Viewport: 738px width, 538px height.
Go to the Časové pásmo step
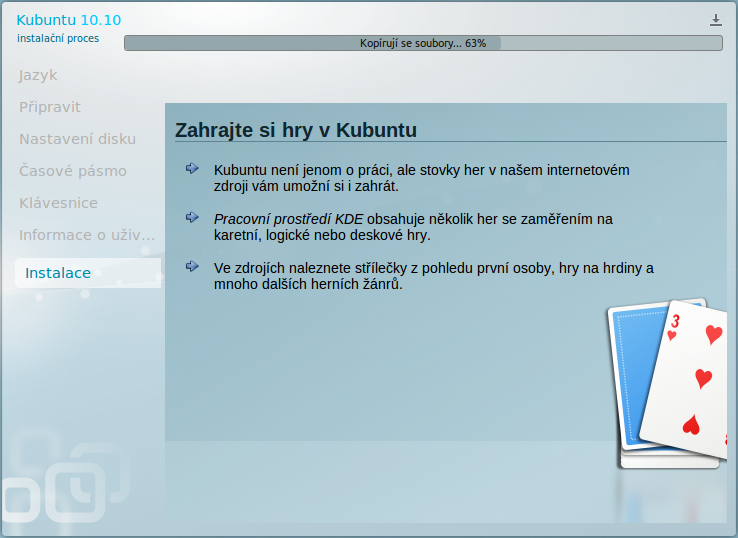click(73, 171)
